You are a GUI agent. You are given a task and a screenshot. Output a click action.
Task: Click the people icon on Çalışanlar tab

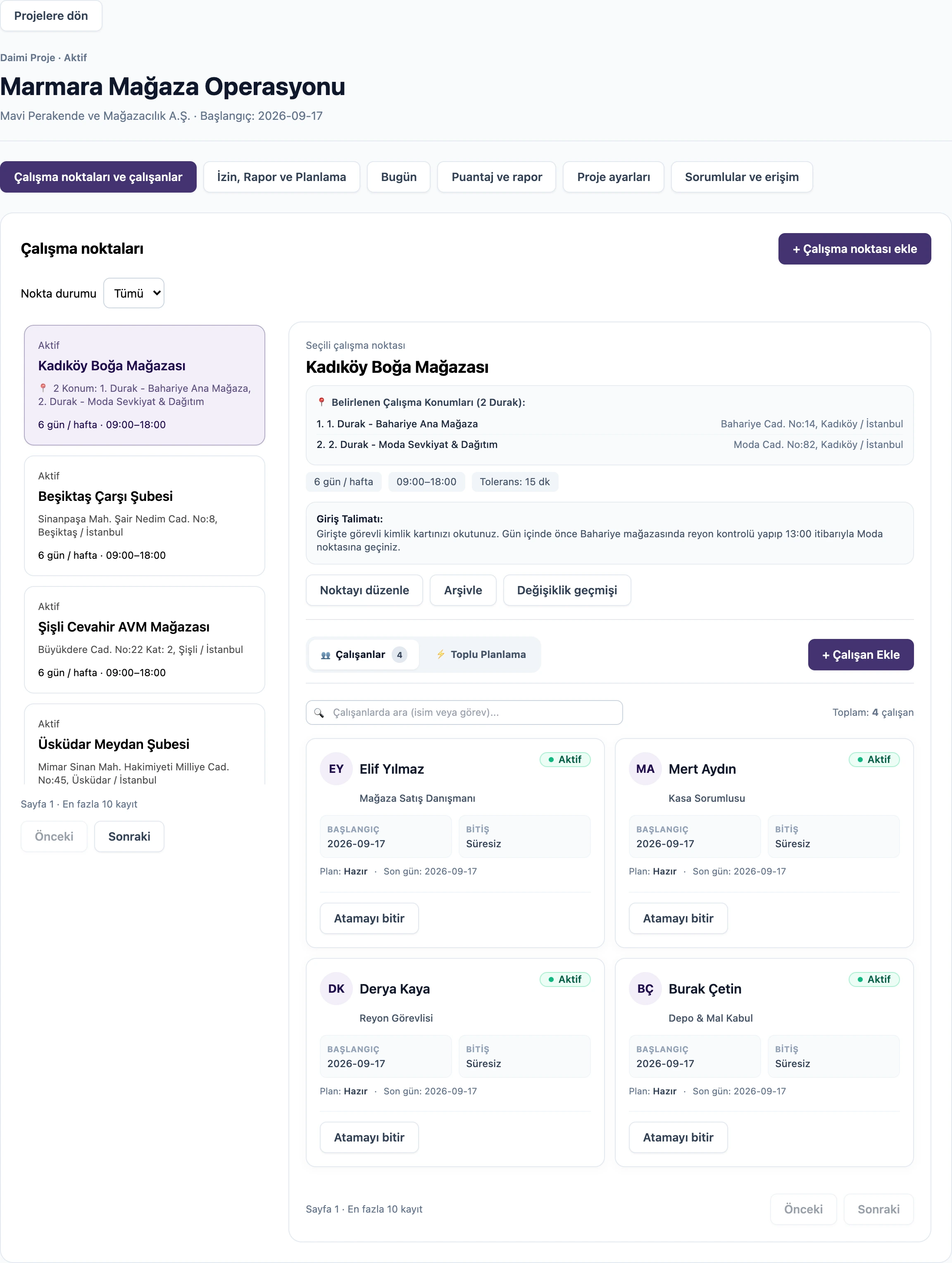[x=325, y=655]
